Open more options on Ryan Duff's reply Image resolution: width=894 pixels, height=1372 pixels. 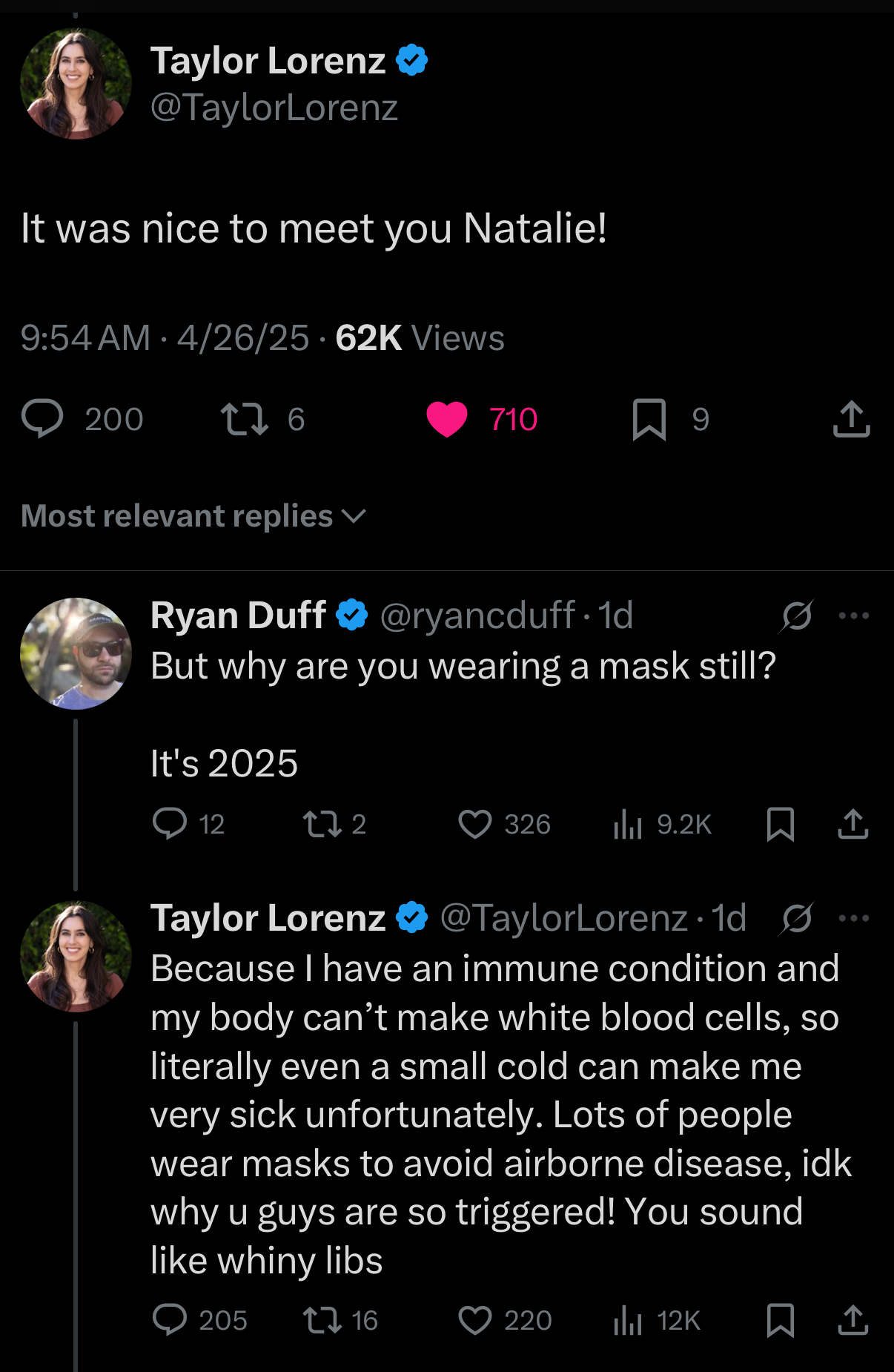click(x=853, y=615)
